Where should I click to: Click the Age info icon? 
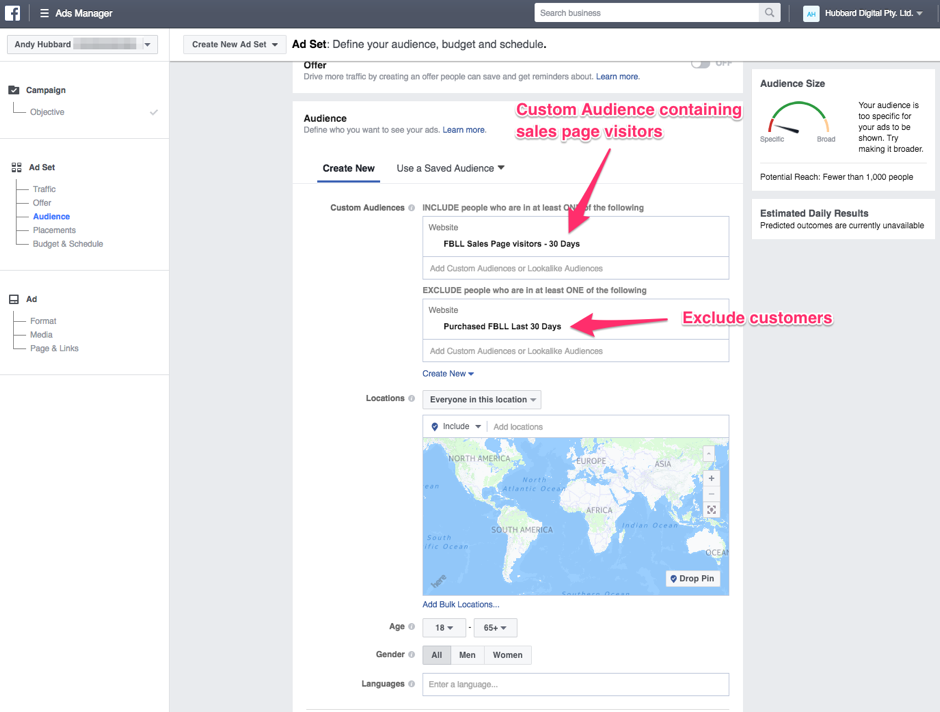(x=411, y=627)
